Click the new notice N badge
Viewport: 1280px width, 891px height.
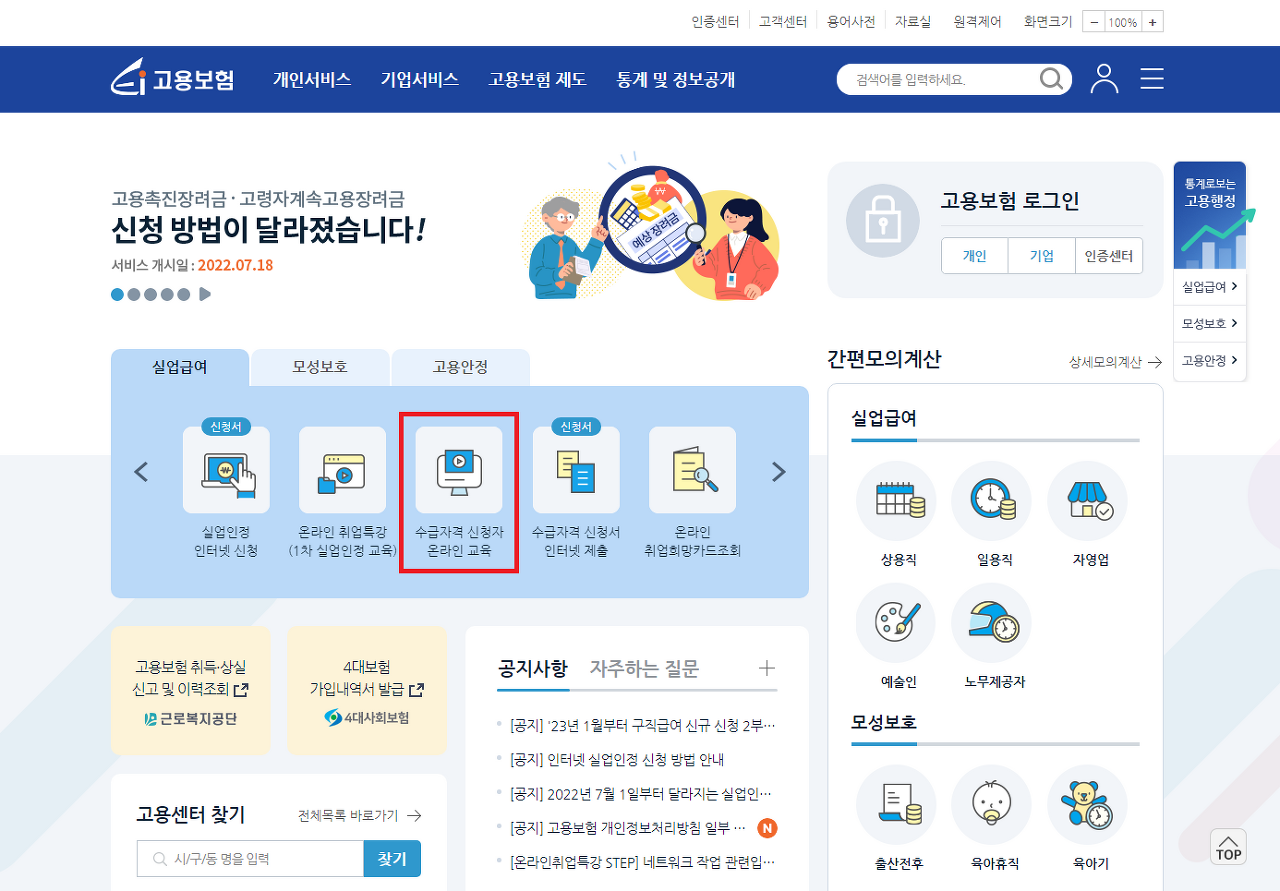click(x=767, y=828)
